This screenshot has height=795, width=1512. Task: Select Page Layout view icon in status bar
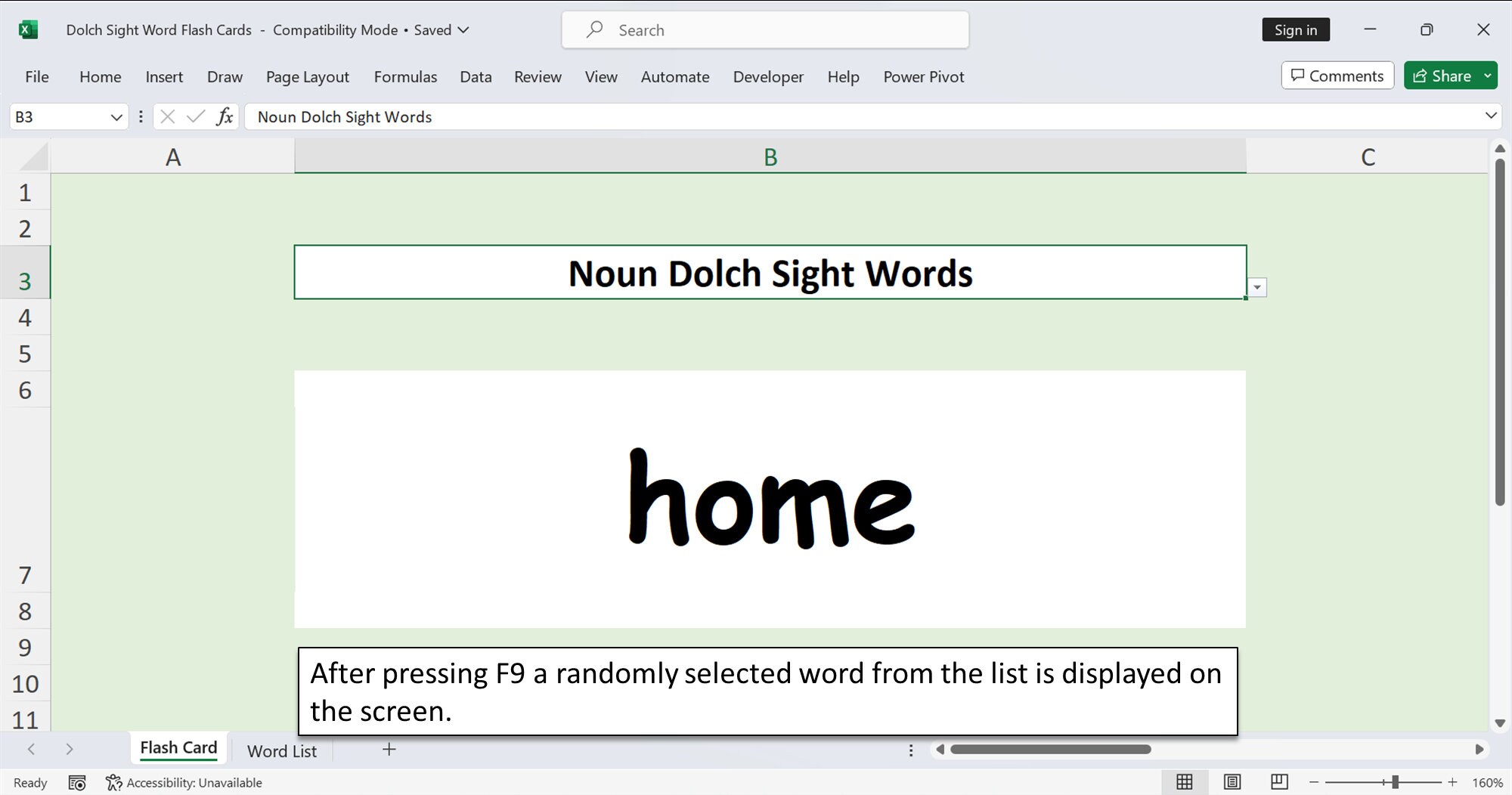1232,782
